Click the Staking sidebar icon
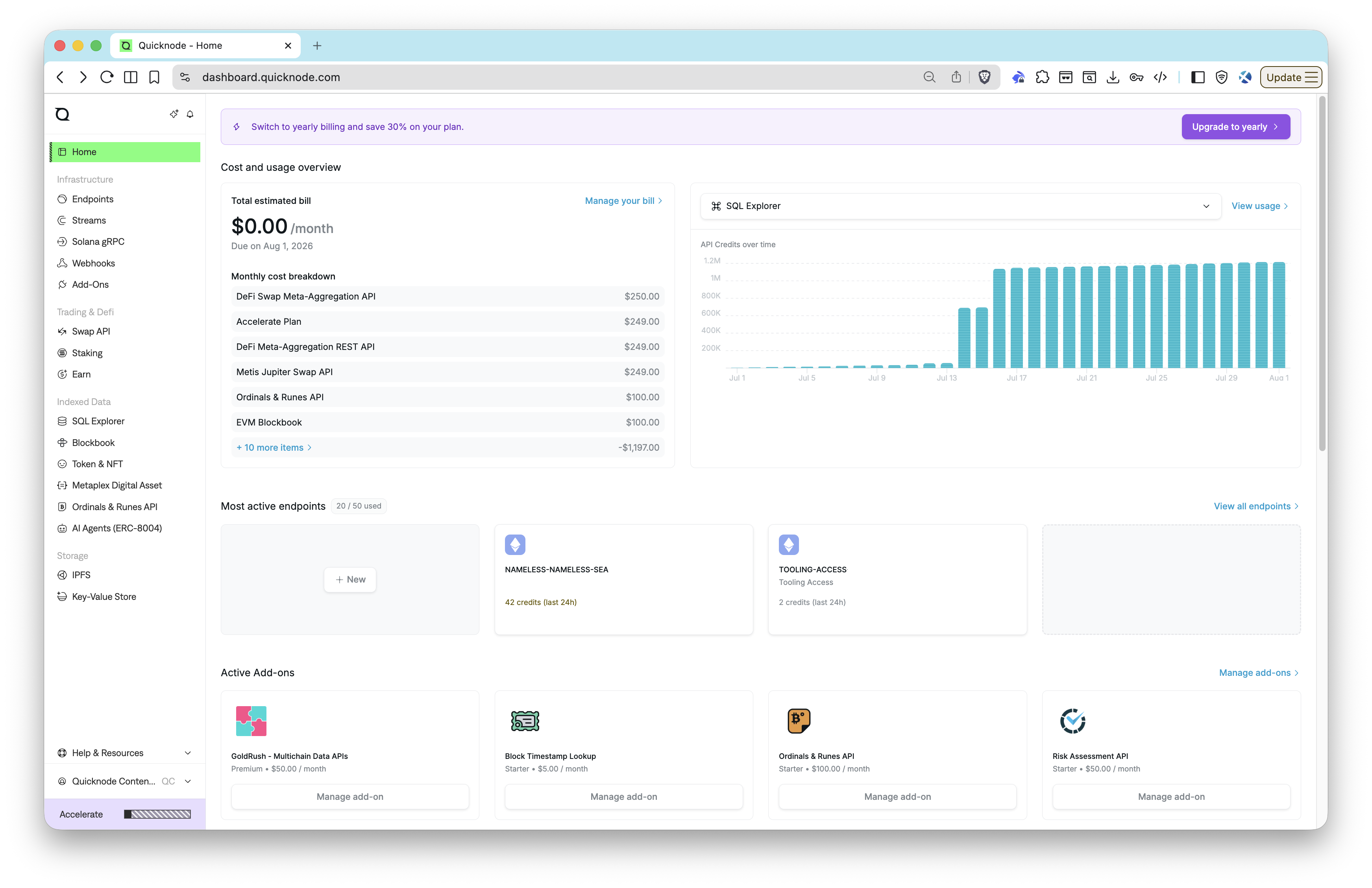 62,353
